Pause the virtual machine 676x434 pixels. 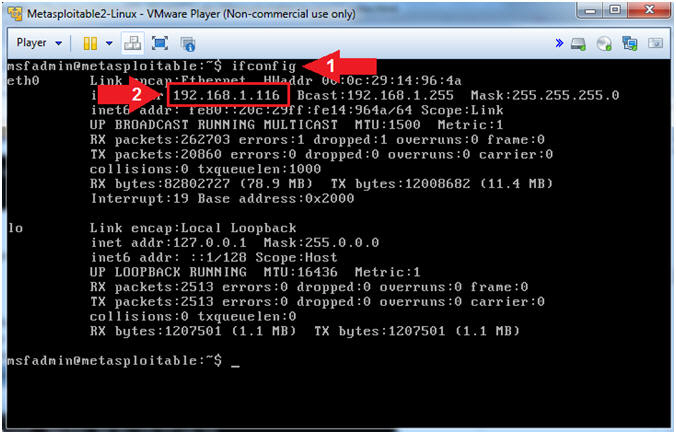point(90,43)
